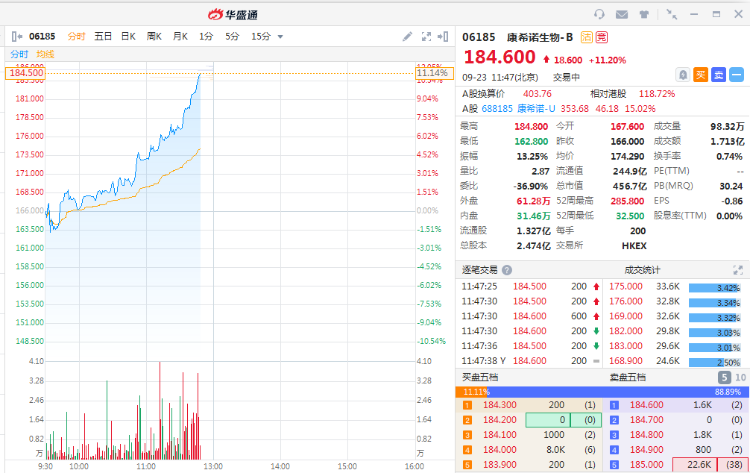Select bid level 5 price 183.900
This screenshot has width=750, height=473.
[500, 464]
